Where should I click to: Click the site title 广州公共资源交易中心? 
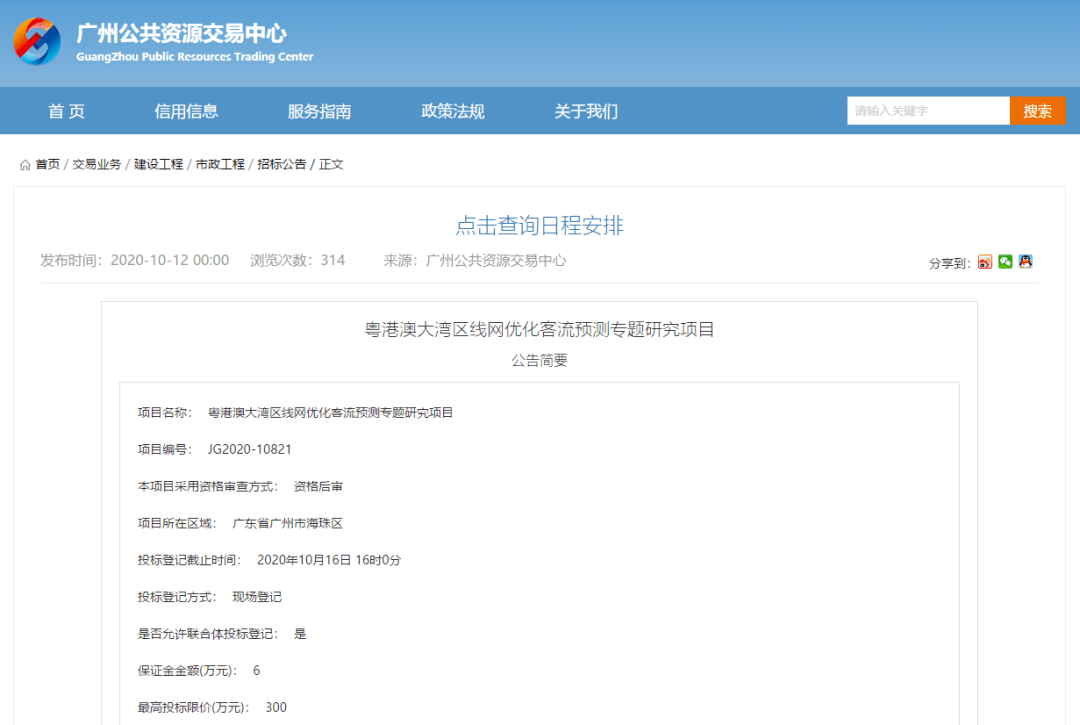point(182,33)
